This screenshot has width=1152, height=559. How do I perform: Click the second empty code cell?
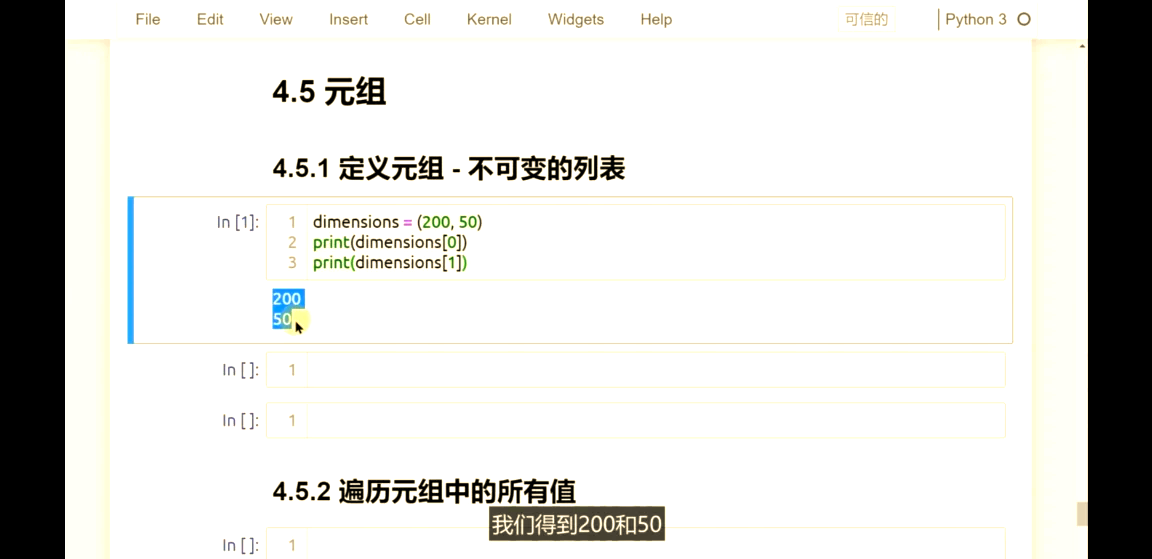pyautogui.click(x=635, y=420)
